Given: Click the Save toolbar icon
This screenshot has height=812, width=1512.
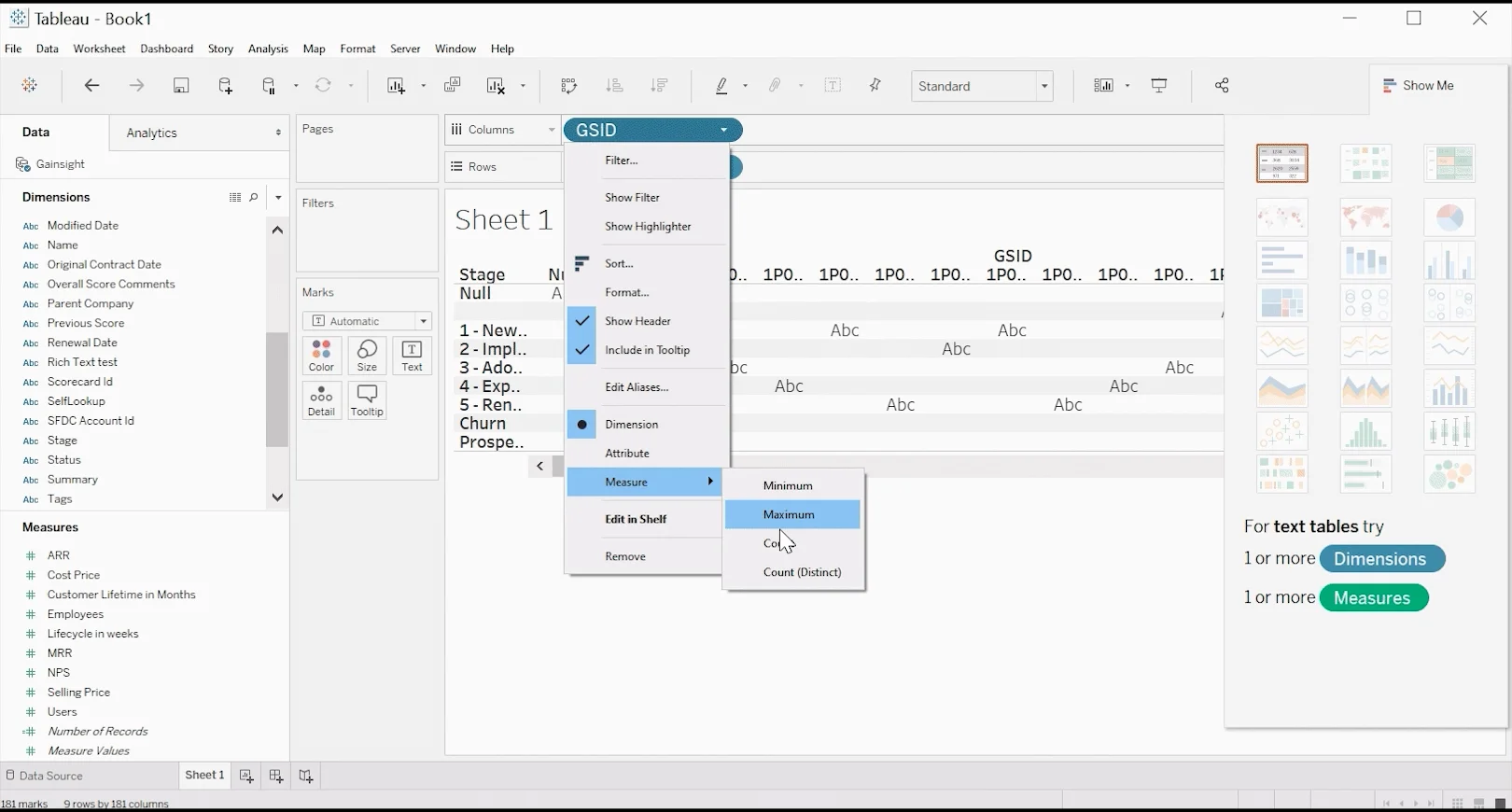Looking at the screenshot, I should click(181, 86).
